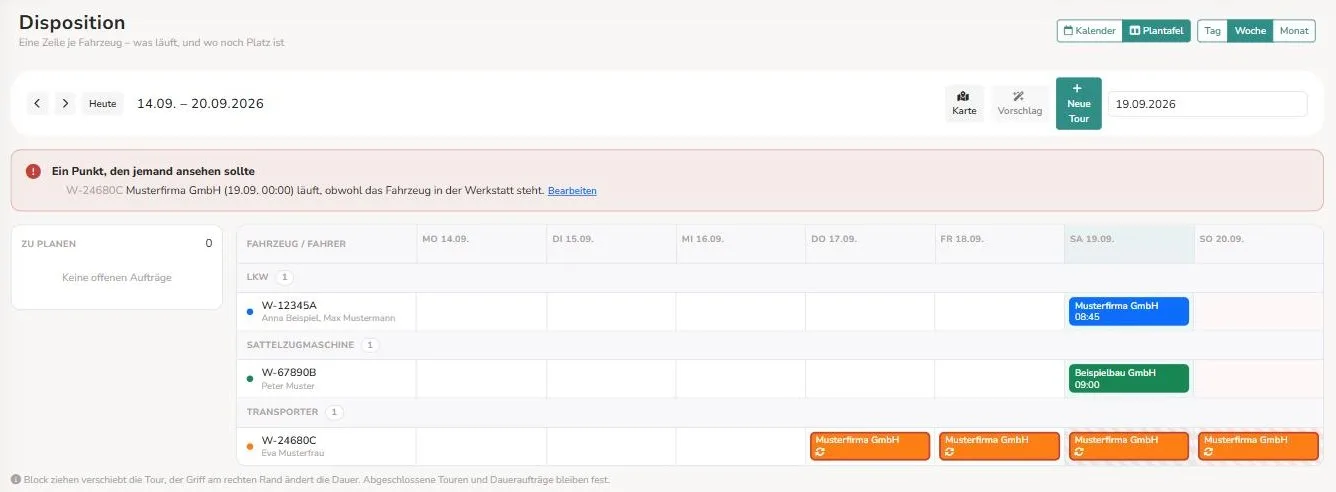This screenshot has height=492, width=1336.
Task: Click the date field showing 19.09.2026
Action: pyautogui.click(x=1207, y=104)
